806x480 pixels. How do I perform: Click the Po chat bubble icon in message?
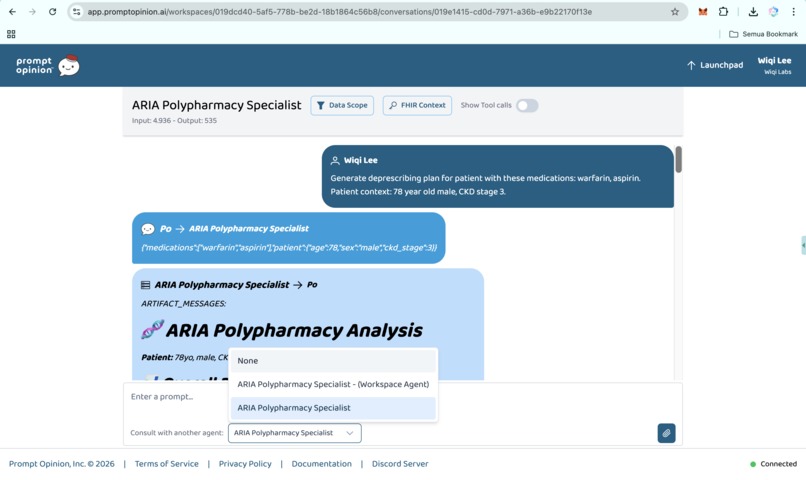(x=148, y=229)
